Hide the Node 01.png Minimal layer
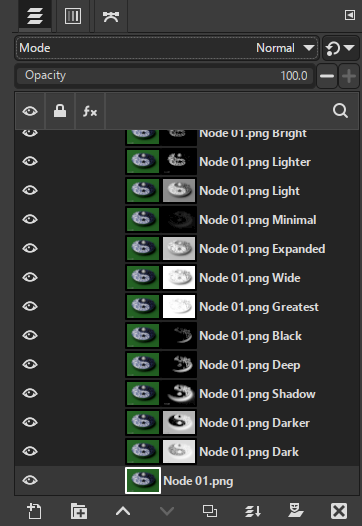The height and width of the screenshot is (526, 362). [x=30, y=219]
